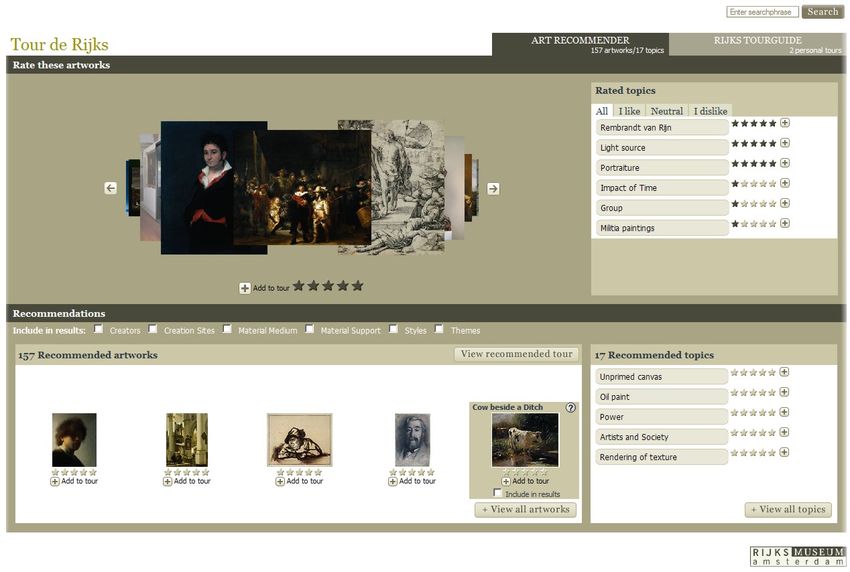This screenshot has height=572, width=850.
Task: Select the woman portrait in carousel
Action: [197, 188]
